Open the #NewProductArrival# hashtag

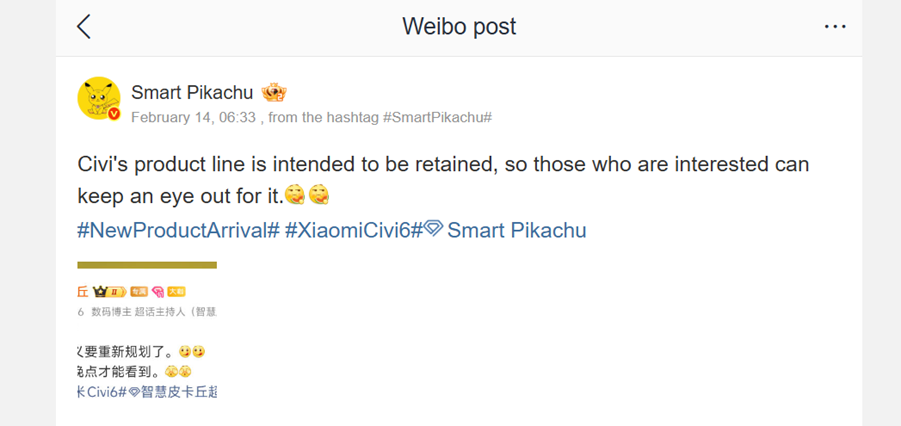tap(177, 230)
